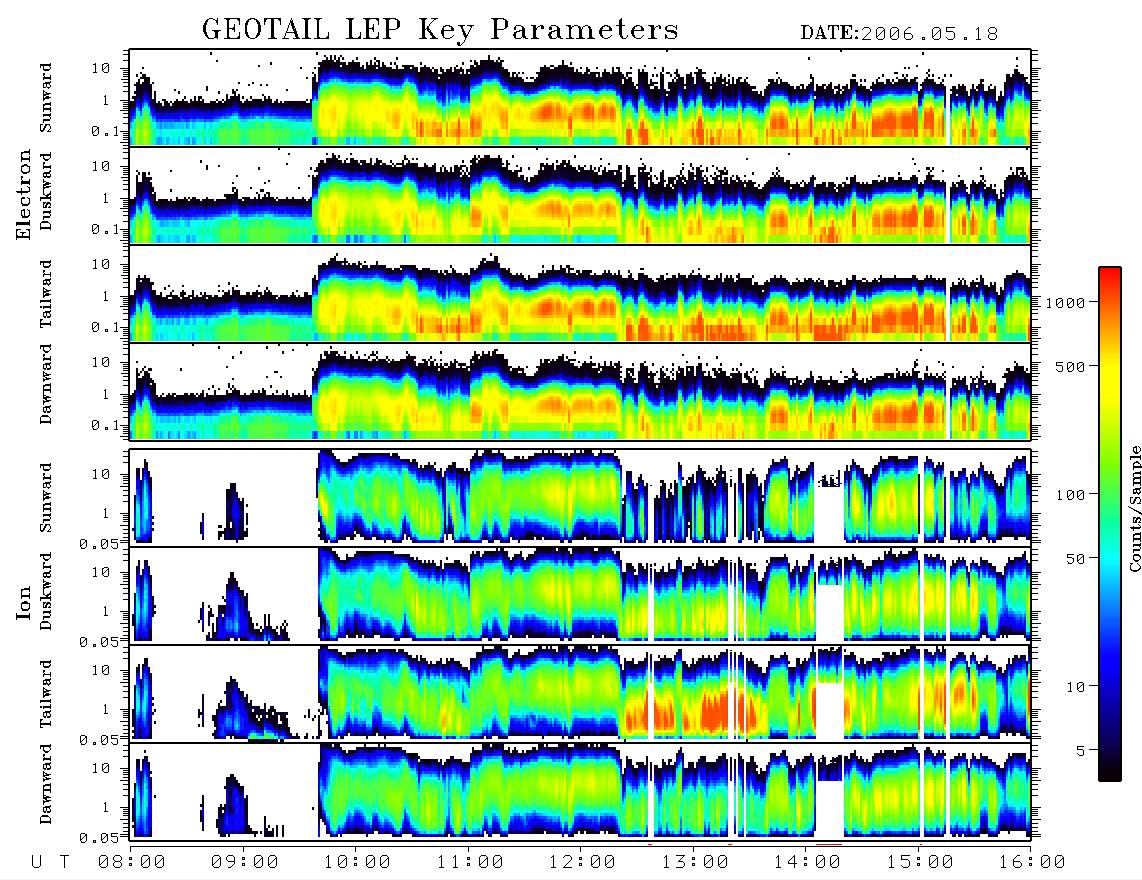Image resolution: width=1142 pixels, height=880 pixels.
Task: Click the vertical "Counts/Sample" label
Action: (1135, 508)
